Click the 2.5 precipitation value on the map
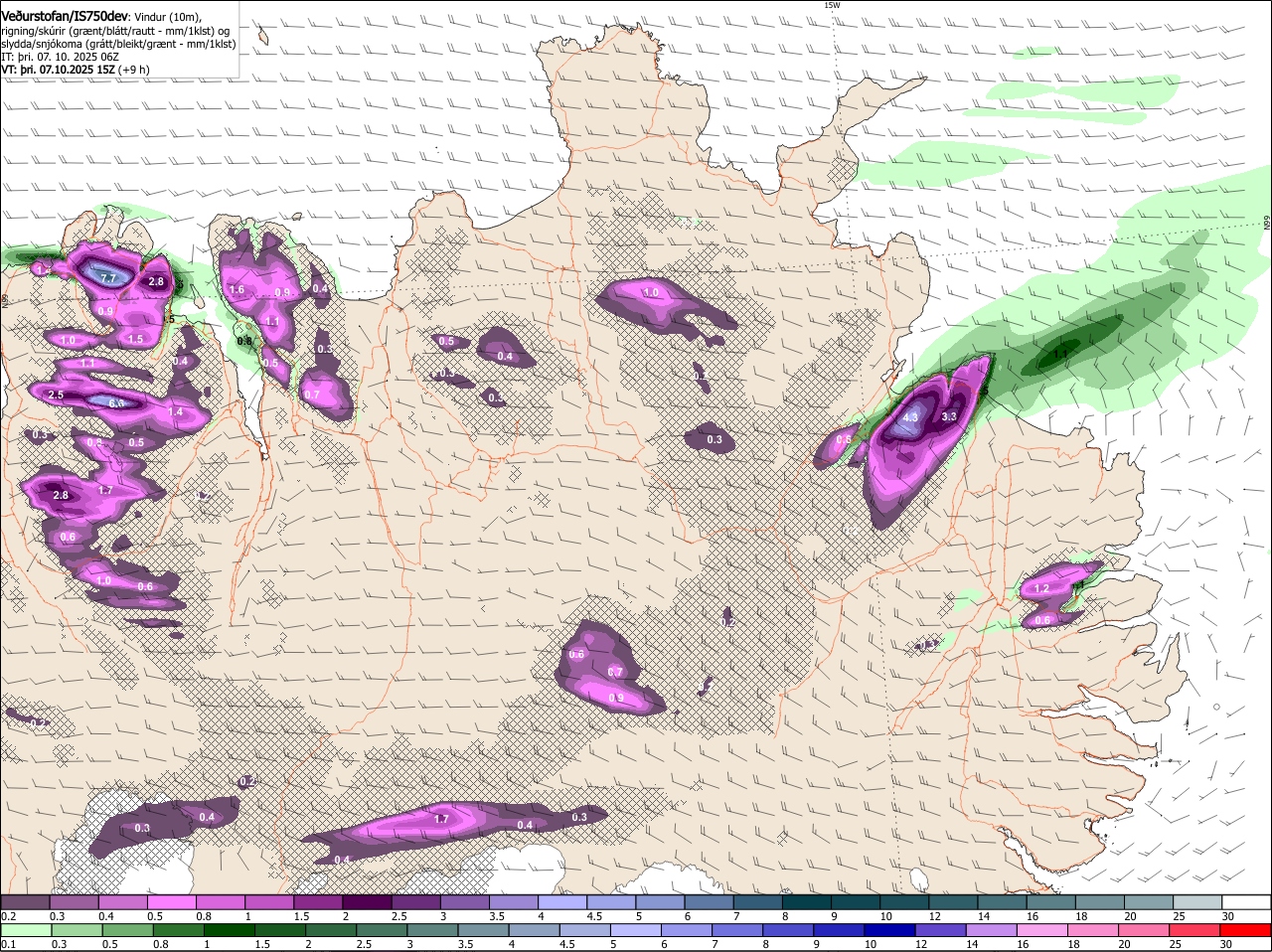The image size is (1272, 952). pos(56,395)
